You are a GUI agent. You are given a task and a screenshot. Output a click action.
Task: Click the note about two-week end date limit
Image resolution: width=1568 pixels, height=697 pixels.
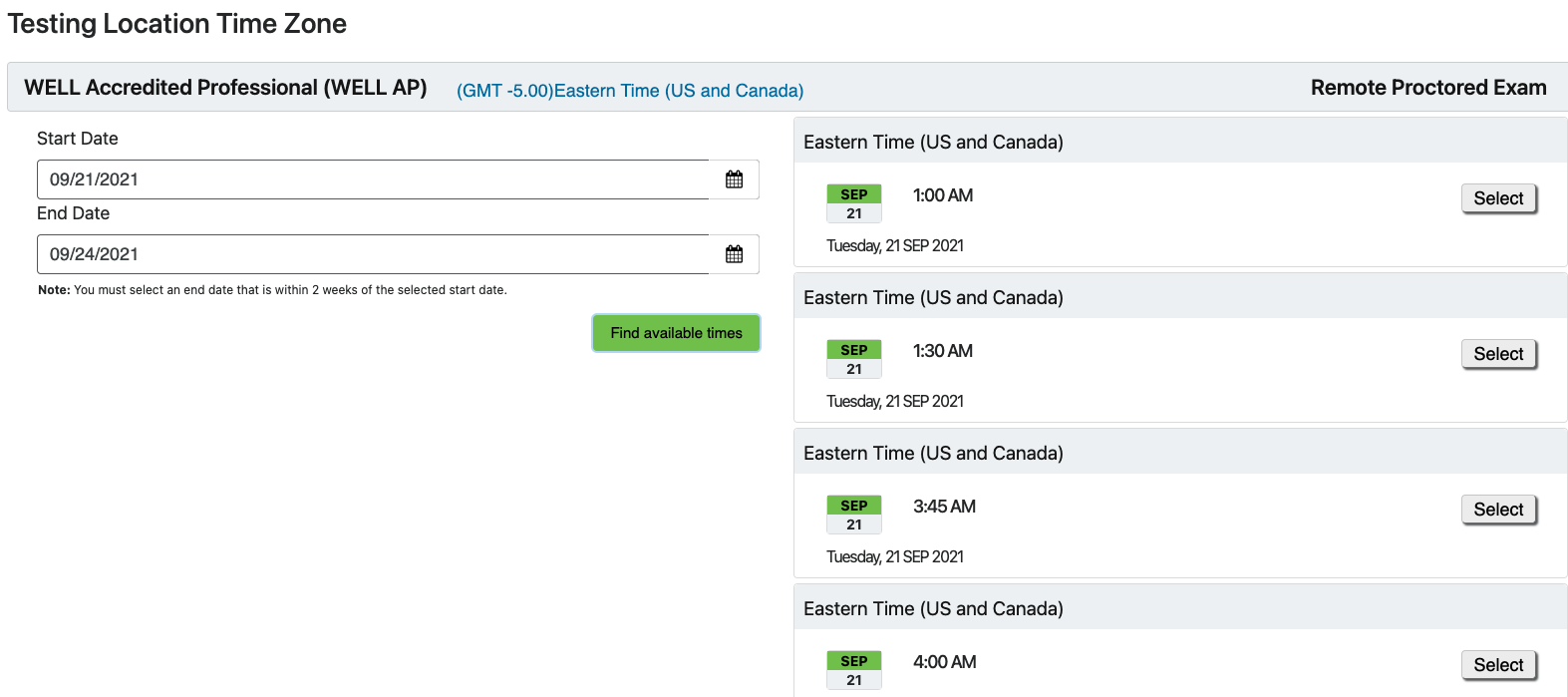pos(272,290)
